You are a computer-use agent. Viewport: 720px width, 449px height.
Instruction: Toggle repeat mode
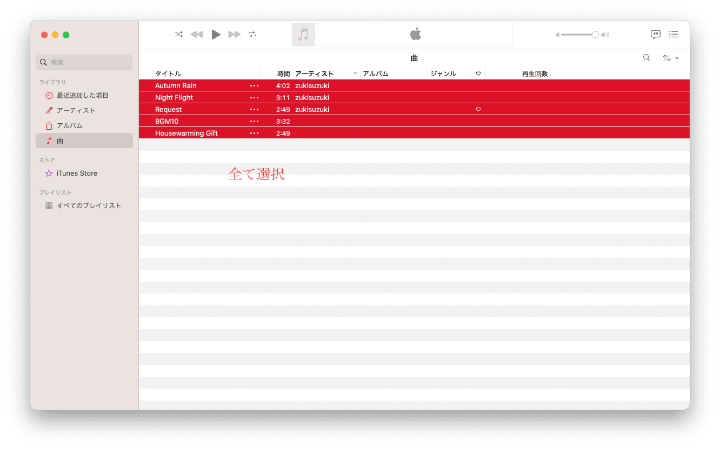(253, 34)
